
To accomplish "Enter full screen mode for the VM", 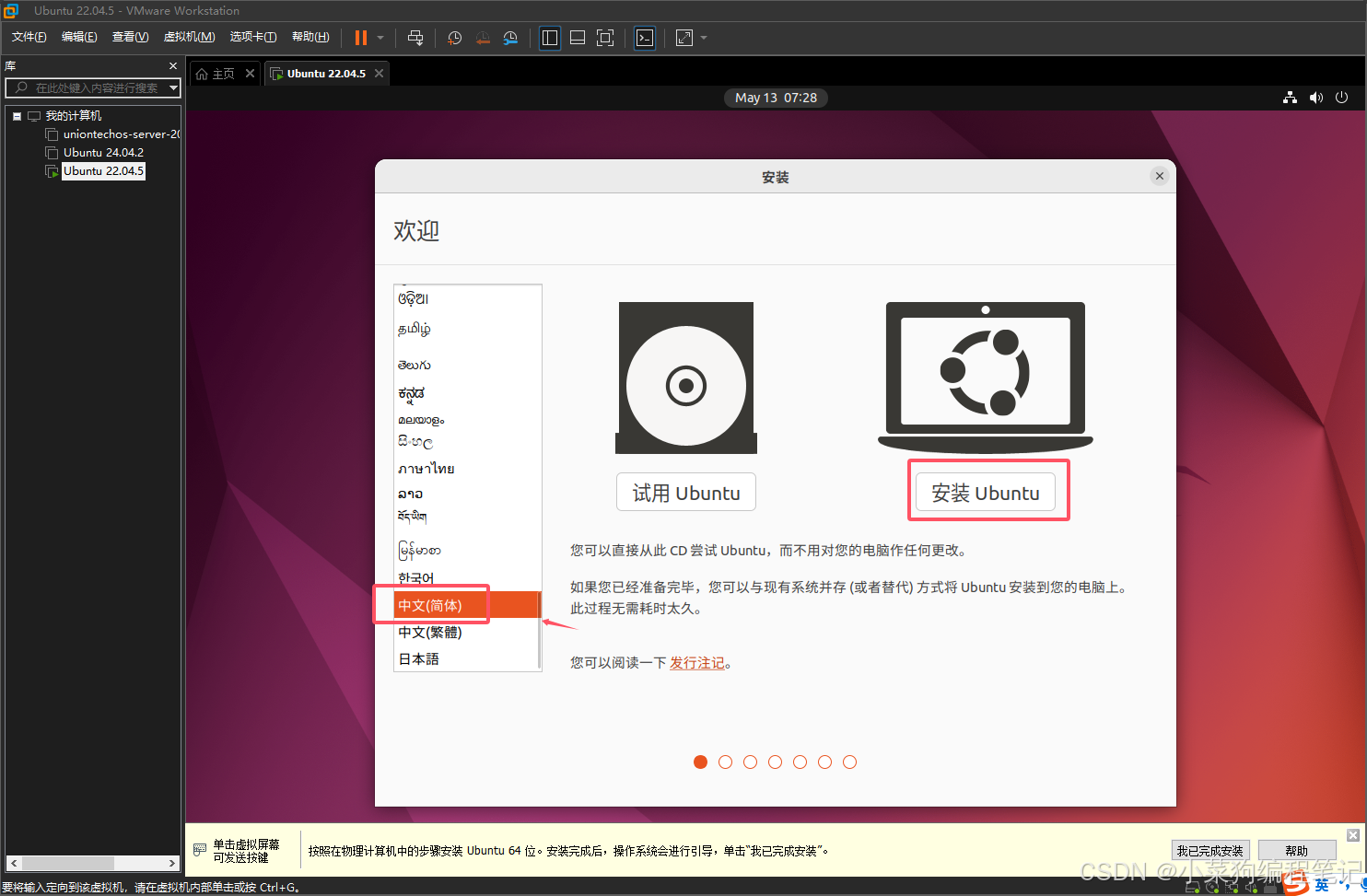I will coord(605,38).
